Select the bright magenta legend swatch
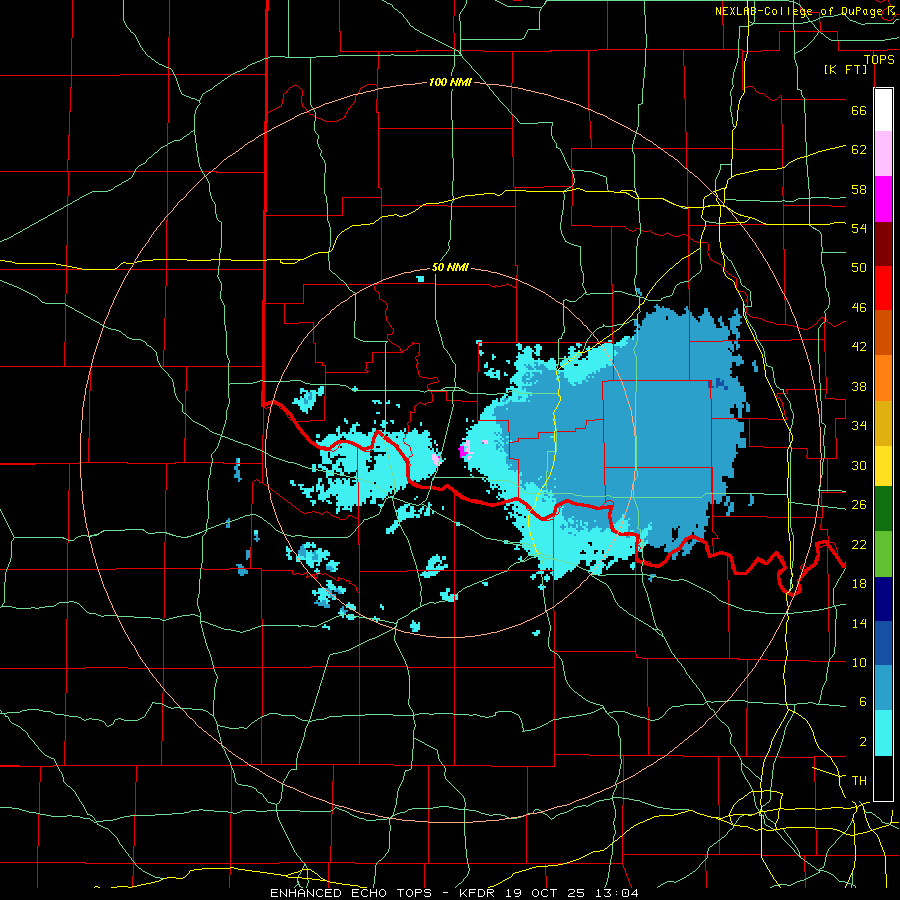The image size is (900, 900). (x=883, y=199)
